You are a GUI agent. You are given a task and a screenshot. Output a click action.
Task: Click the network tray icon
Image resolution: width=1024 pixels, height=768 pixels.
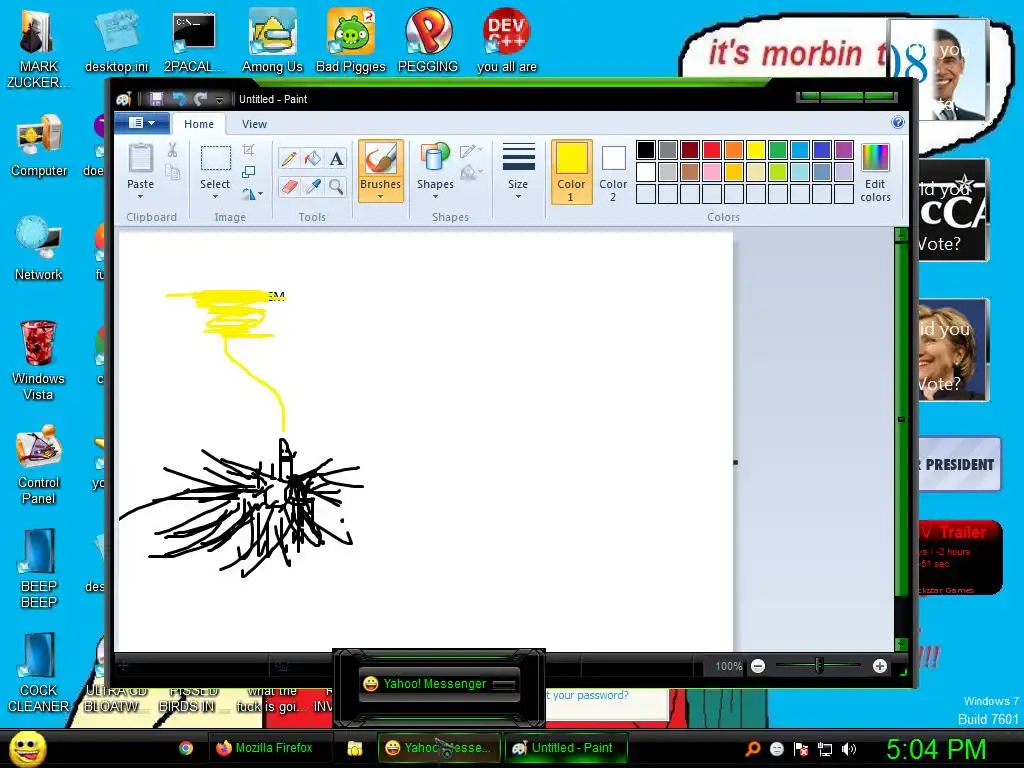(x=825, y=749)
